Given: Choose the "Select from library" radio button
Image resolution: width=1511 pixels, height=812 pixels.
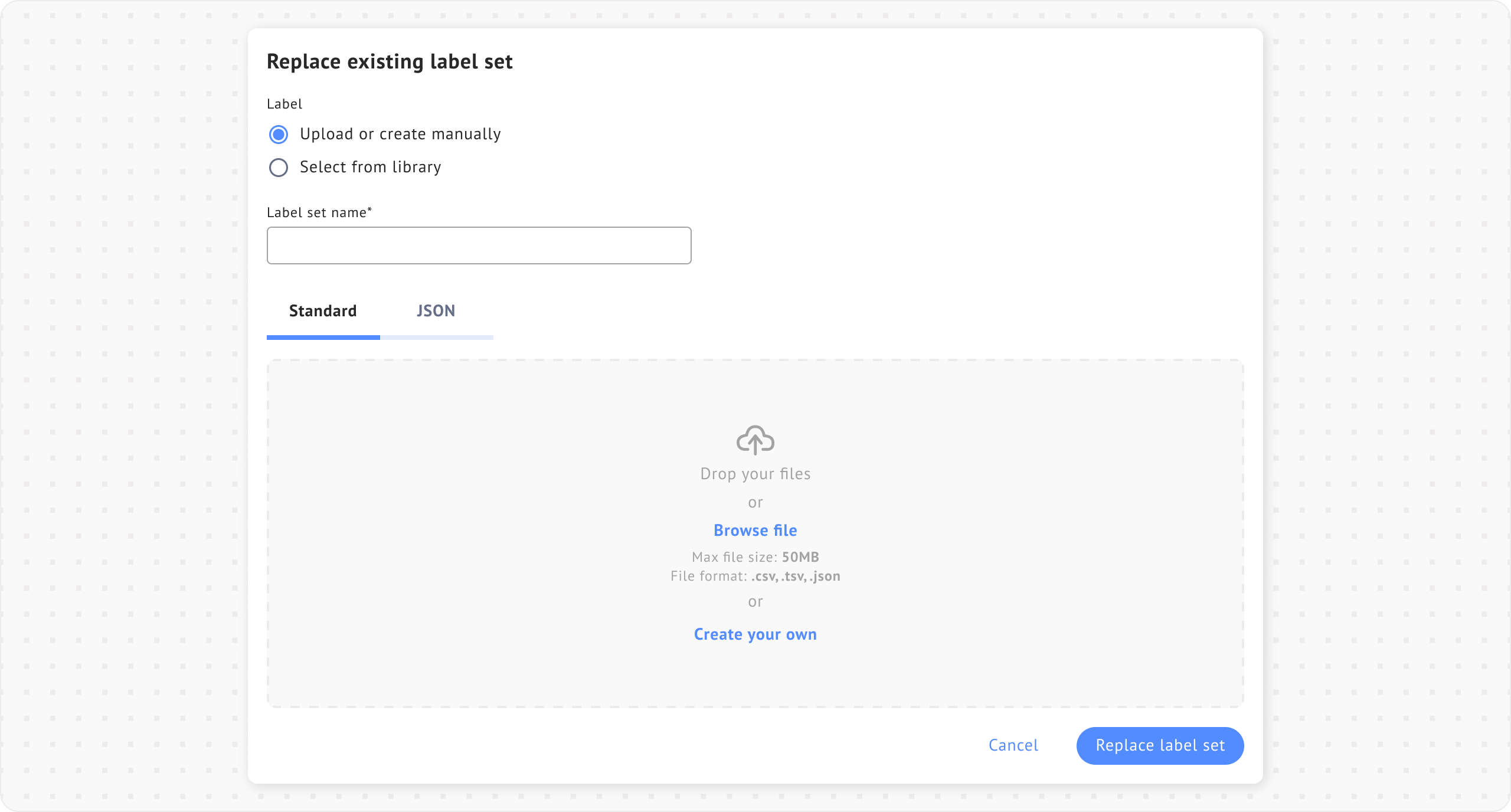Looking at the screenshot, I should click(279, 168).
